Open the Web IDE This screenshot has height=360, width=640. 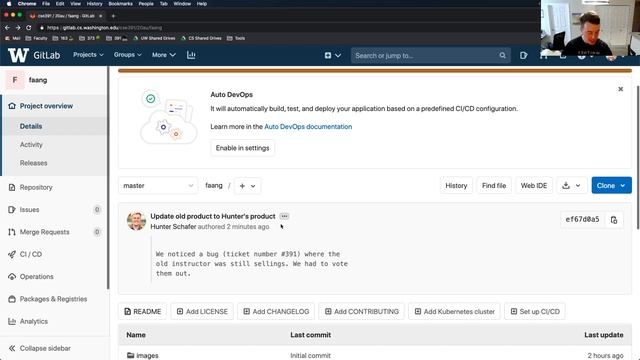tap(534, 186)
